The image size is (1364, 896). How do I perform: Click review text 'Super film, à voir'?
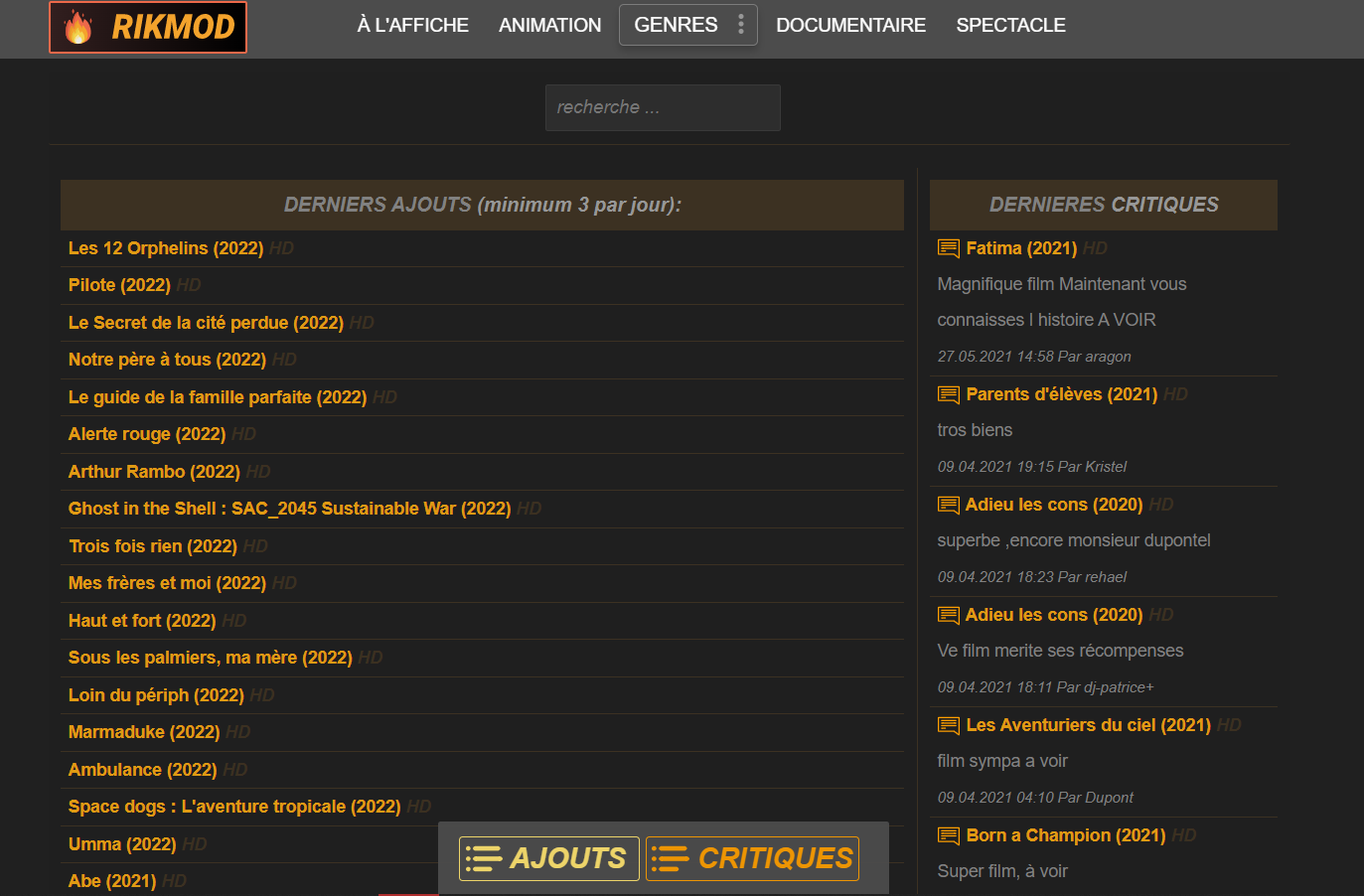click(1002, 871)
